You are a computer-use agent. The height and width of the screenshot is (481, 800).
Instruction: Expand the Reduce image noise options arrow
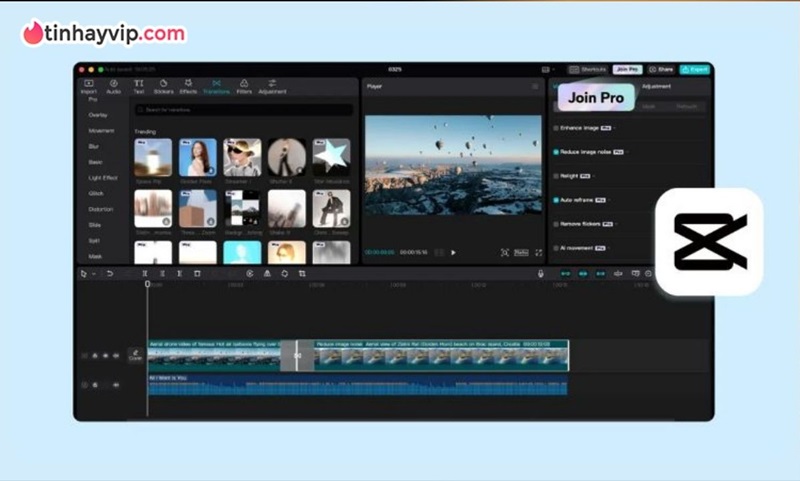627,152
